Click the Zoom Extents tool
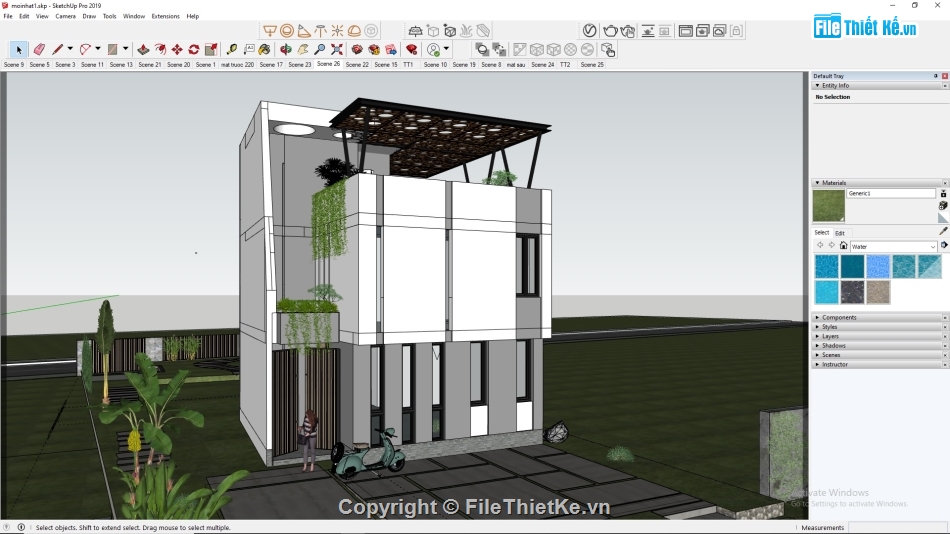This screenshot has height=534, width=950. (337, 49)
